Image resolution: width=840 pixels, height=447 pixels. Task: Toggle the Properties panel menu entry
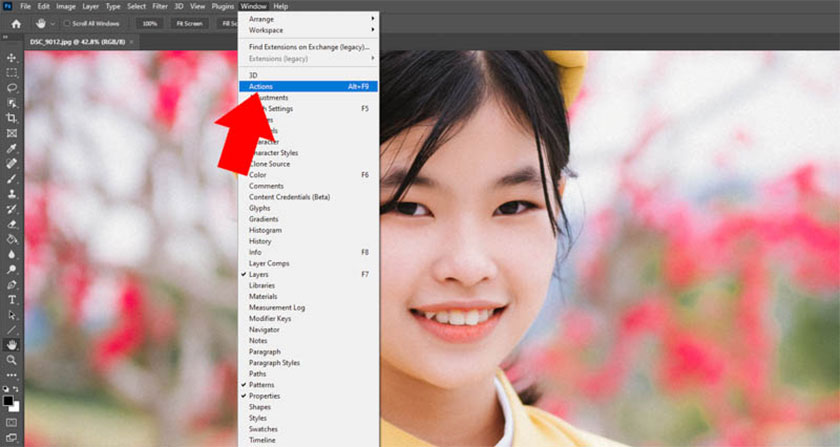point(264,396)
